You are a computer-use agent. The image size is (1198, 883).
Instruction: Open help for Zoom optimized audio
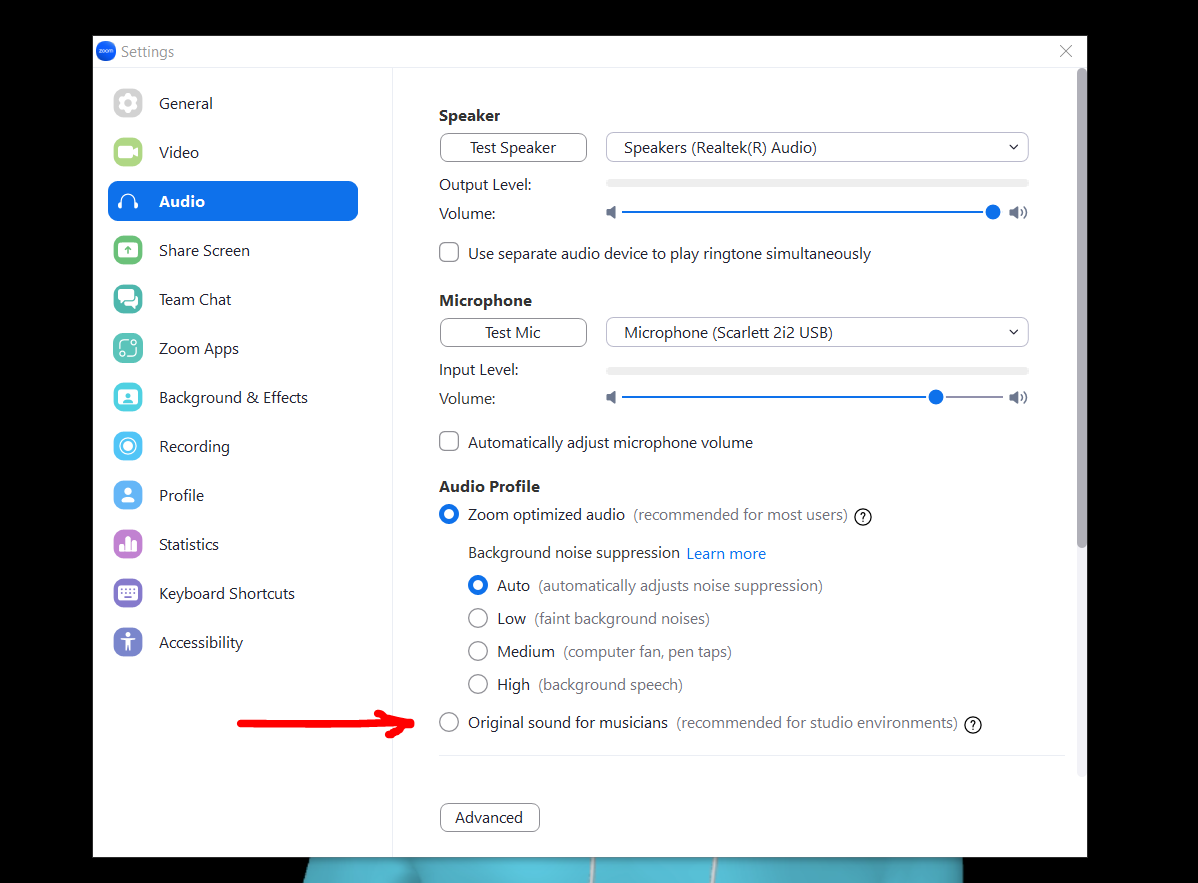coord(863,517)
